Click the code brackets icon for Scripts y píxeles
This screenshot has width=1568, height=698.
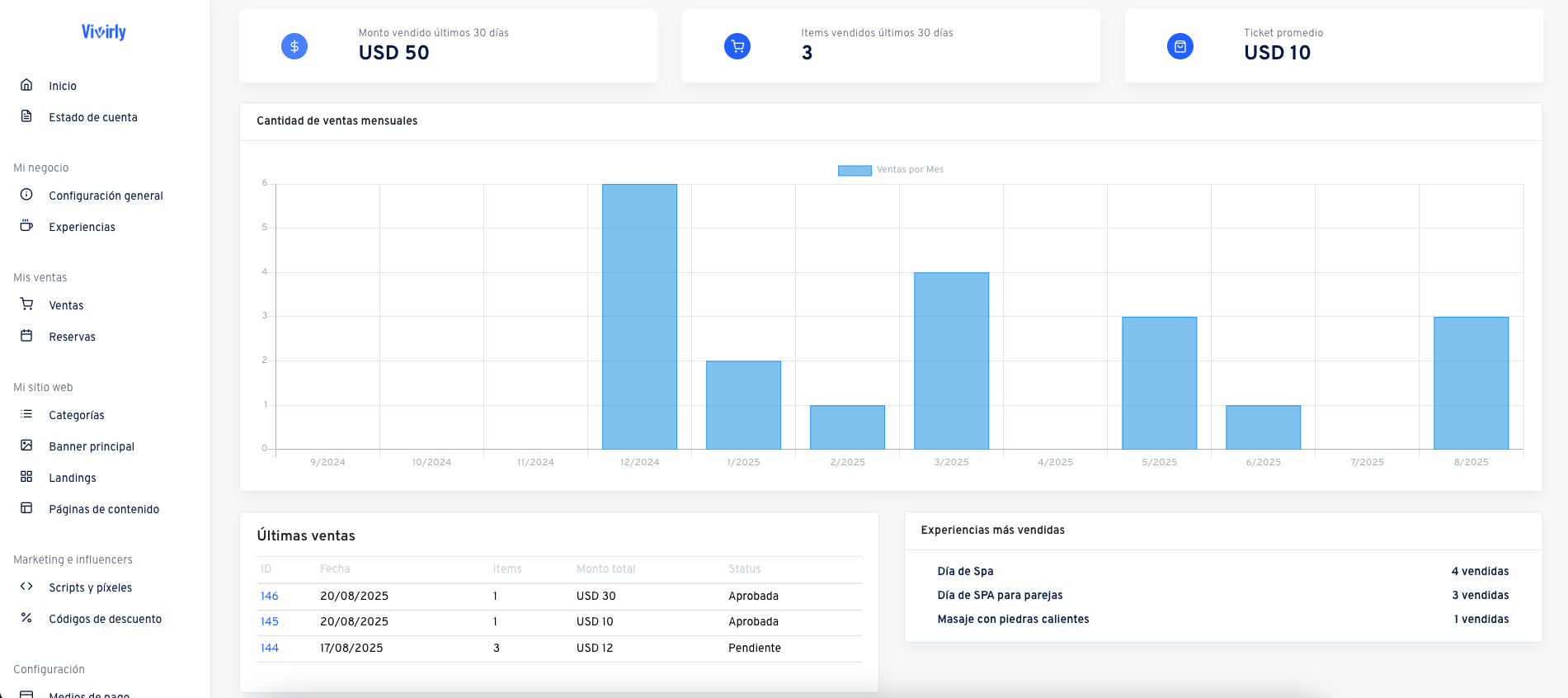(26, 587)
